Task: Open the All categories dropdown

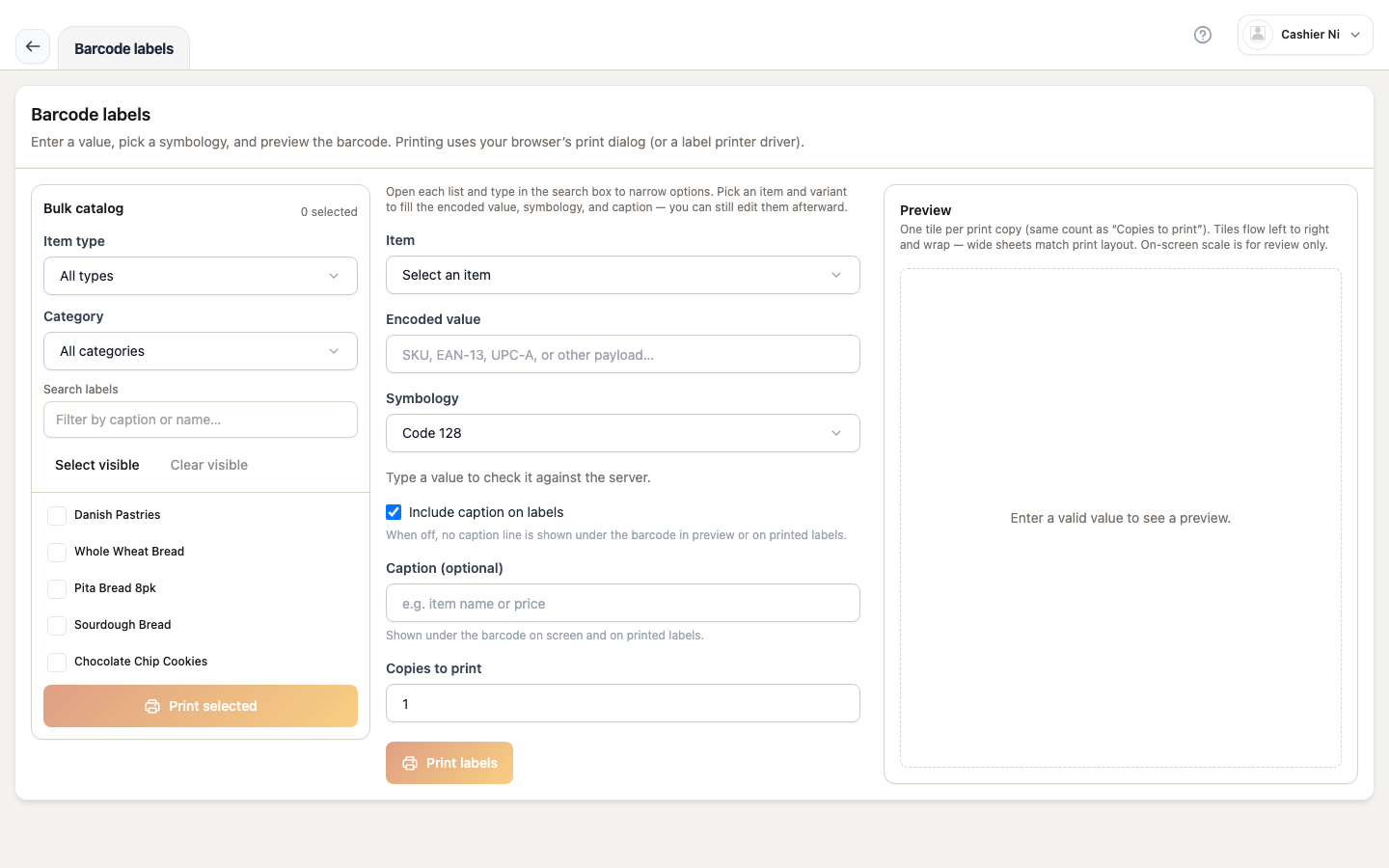Action: pos(201,351)
